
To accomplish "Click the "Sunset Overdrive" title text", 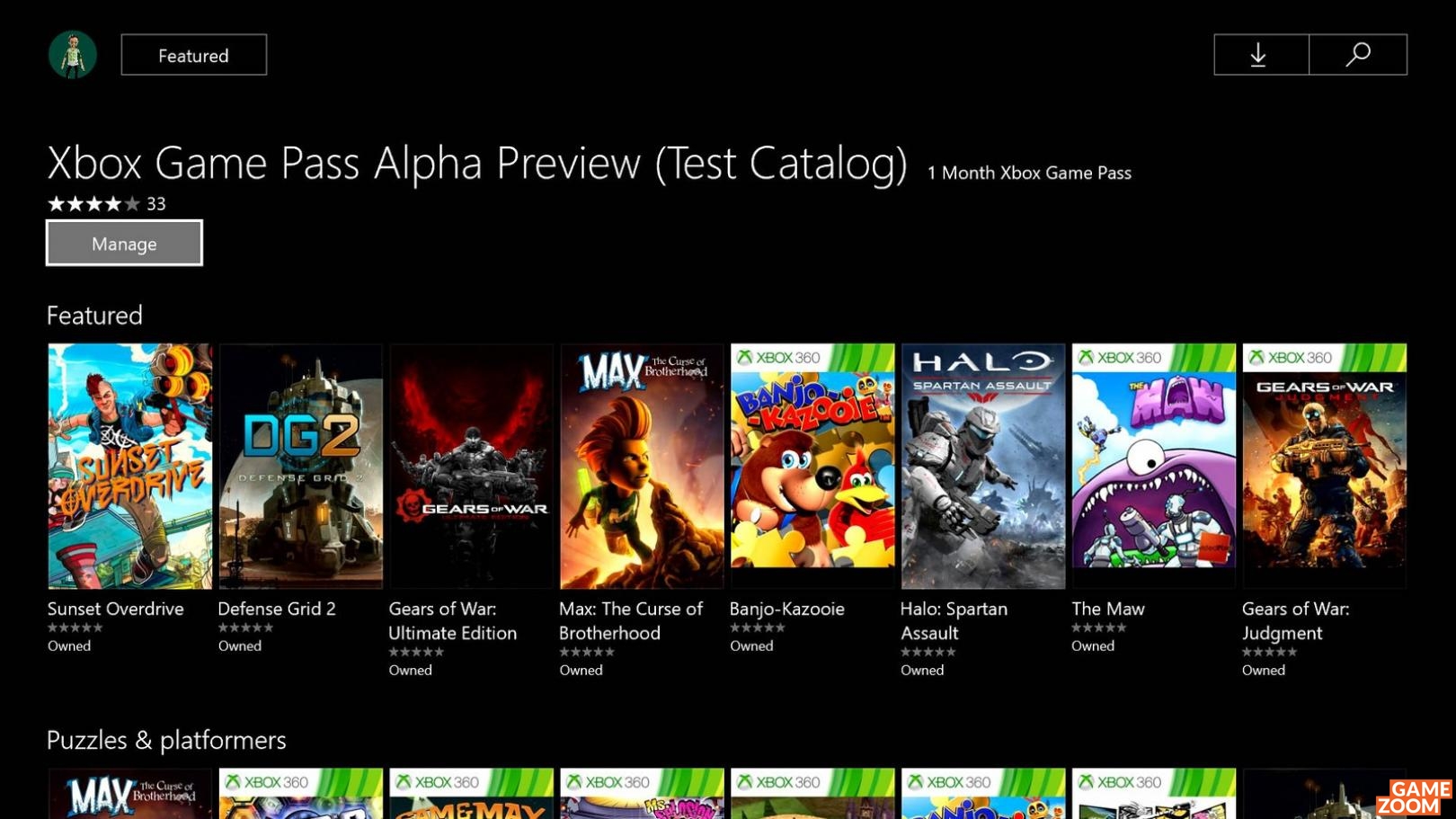I will pos(115,609).
